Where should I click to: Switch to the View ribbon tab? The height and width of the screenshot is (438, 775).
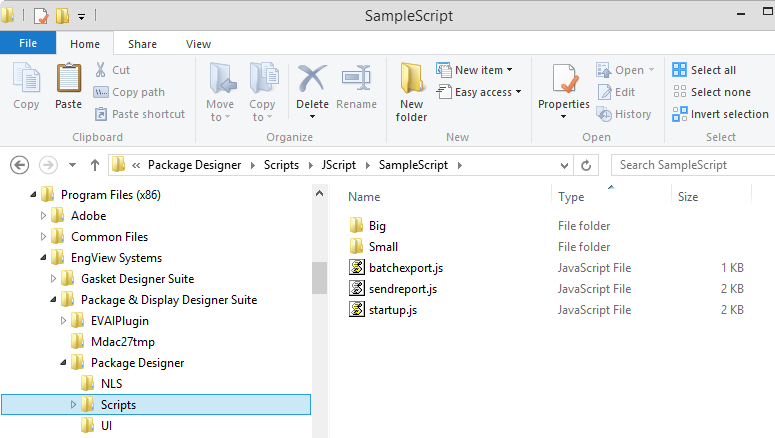[x=198, y=44]
